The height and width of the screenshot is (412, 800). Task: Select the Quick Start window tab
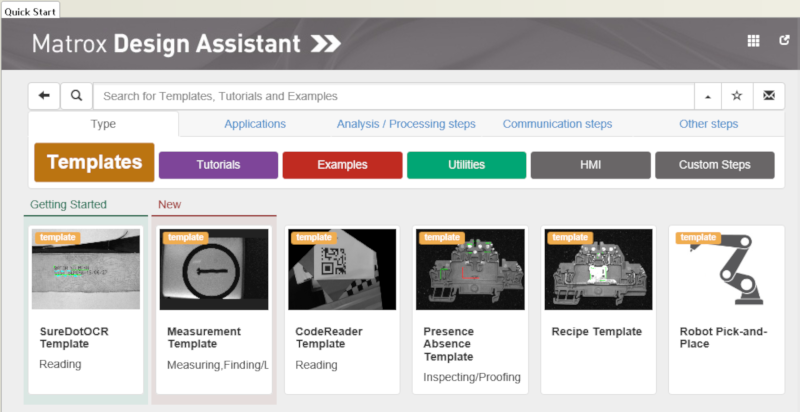pyautogui.click(x=30, y=10)
